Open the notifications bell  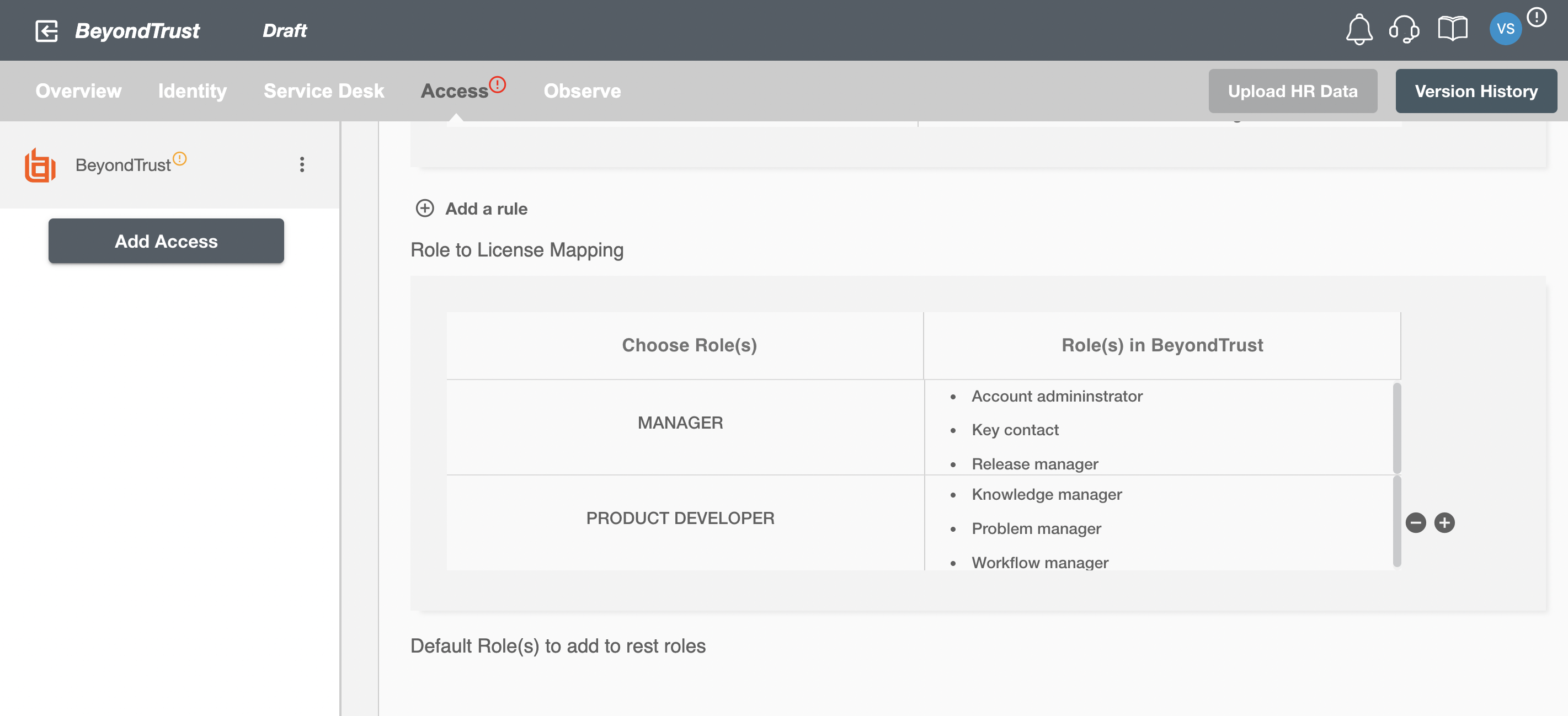1358,29
